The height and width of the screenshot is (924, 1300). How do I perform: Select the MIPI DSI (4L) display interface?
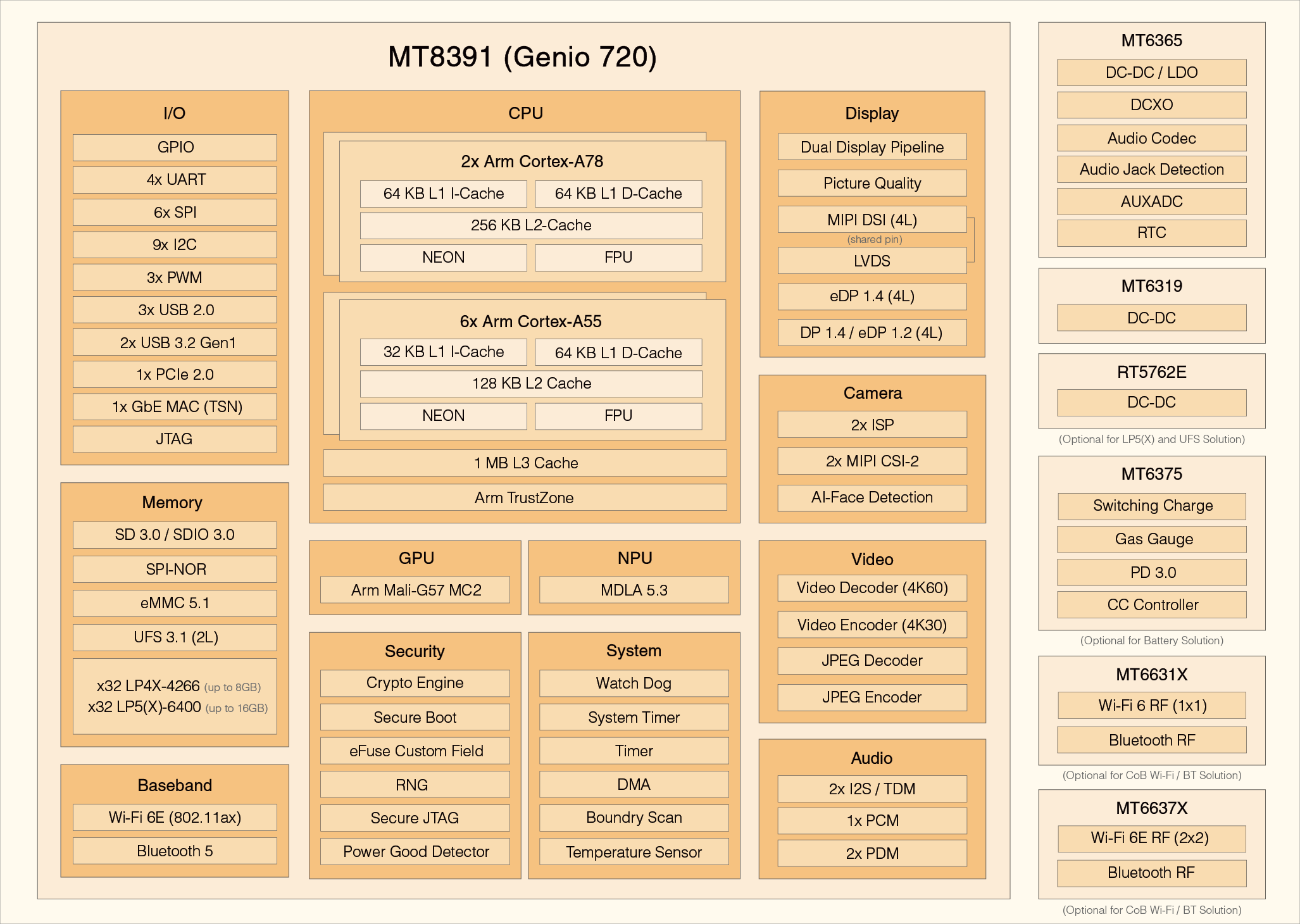click(x=872, y=220)
